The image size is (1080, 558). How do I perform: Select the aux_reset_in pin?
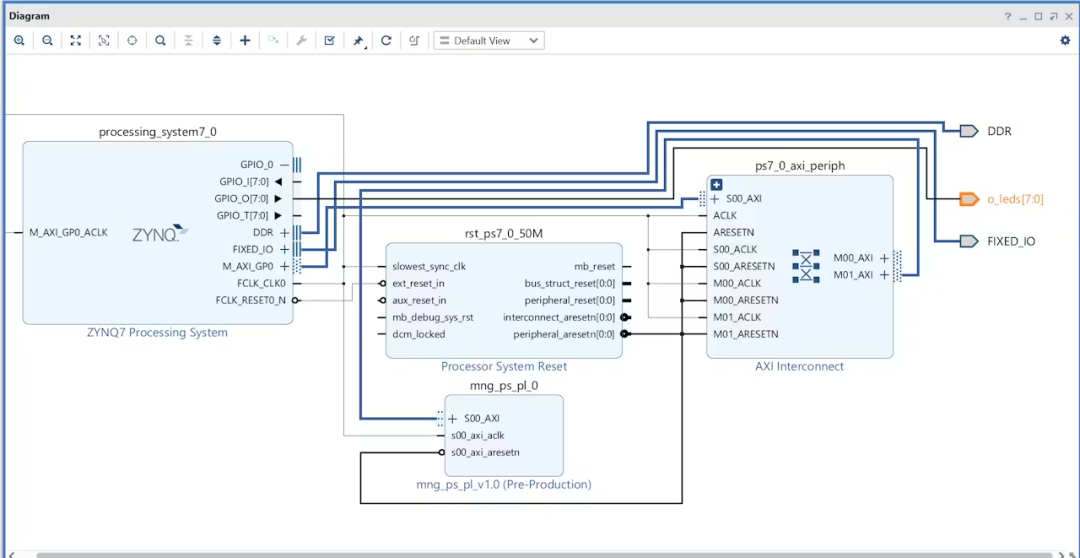[419, 300]
